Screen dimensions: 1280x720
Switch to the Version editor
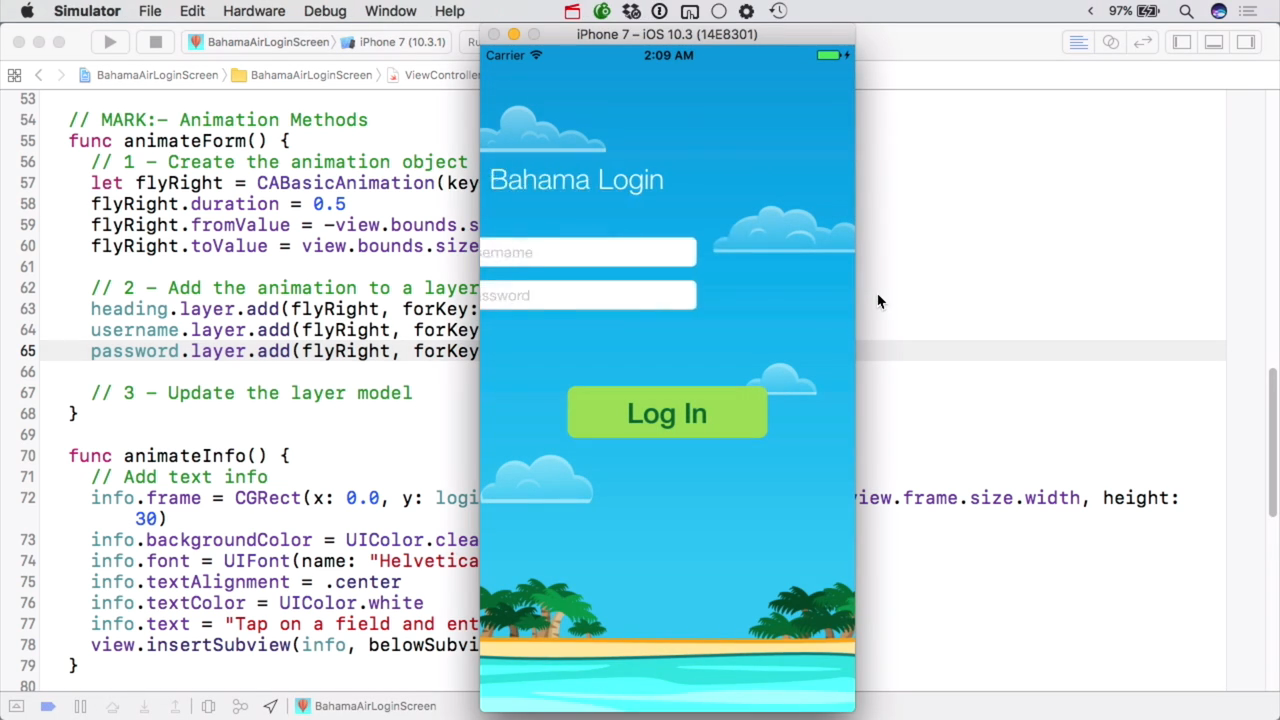tap(1142, 42)
